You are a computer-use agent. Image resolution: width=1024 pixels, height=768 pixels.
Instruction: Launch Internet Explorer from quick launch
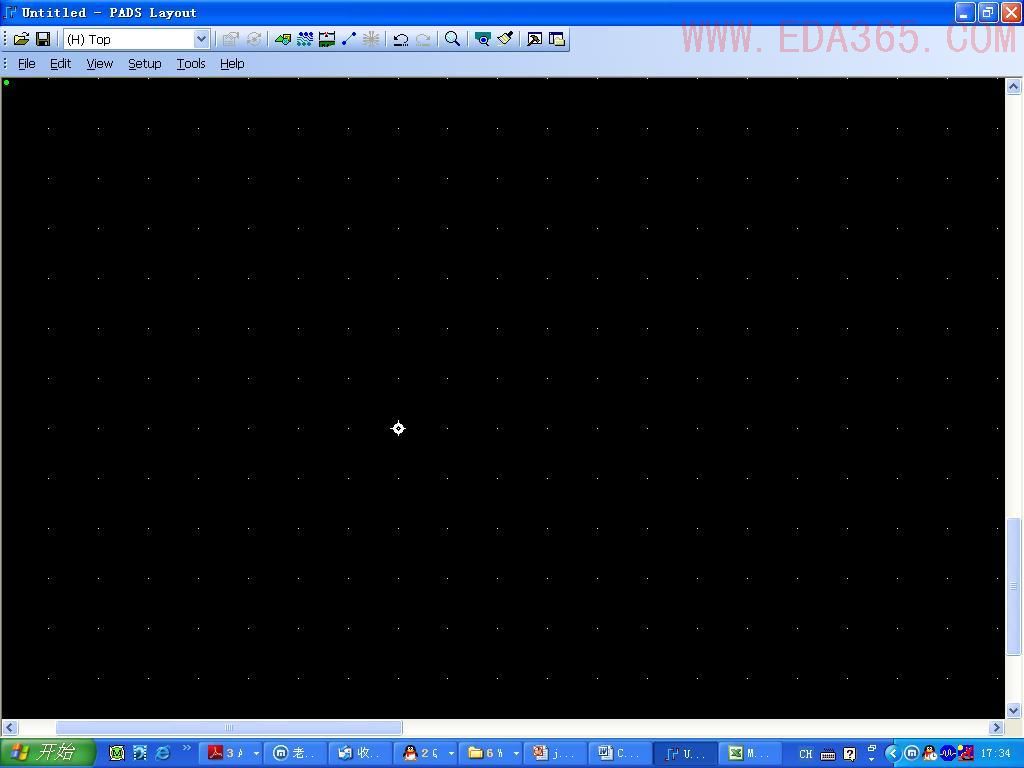(163, 753)
